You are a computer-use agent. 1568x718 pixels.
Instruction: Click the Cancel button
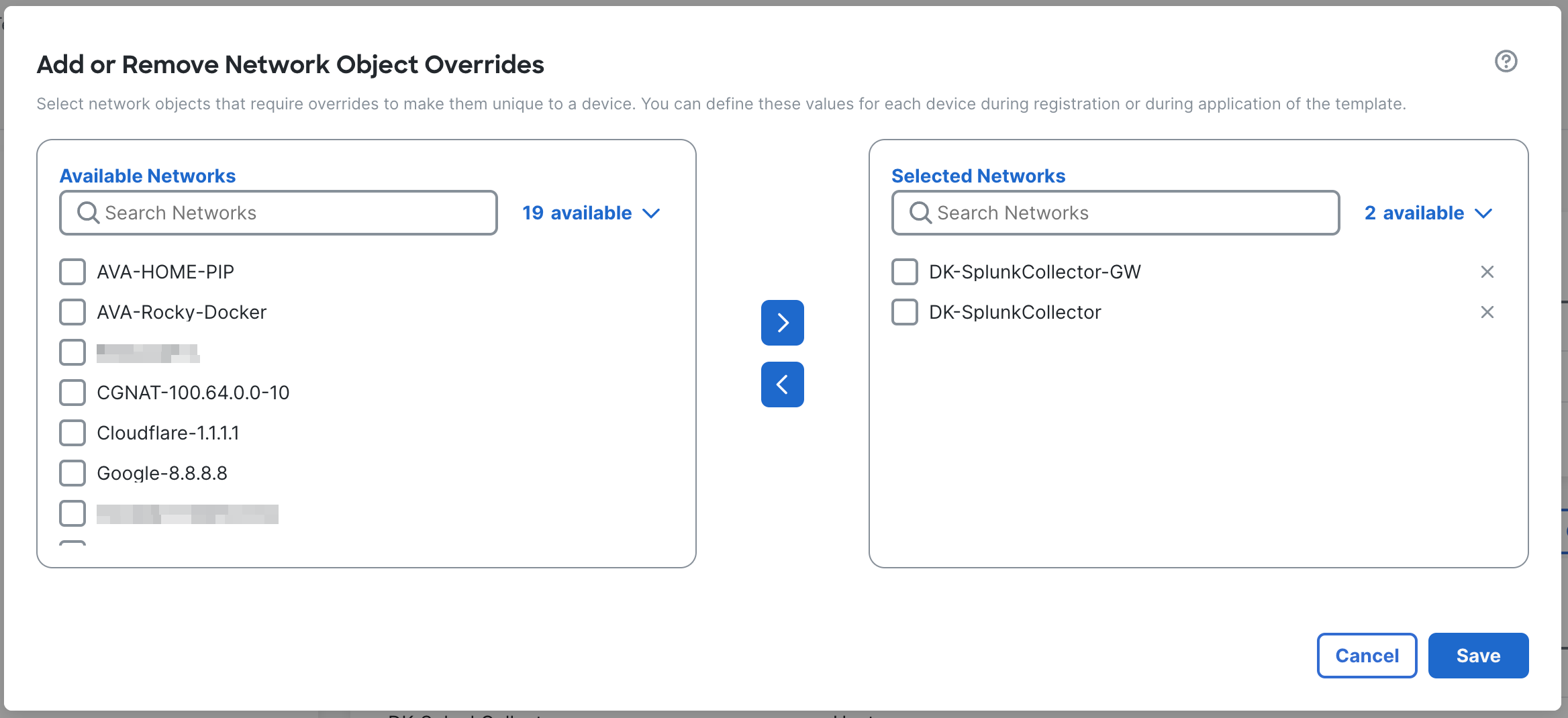1367,656
